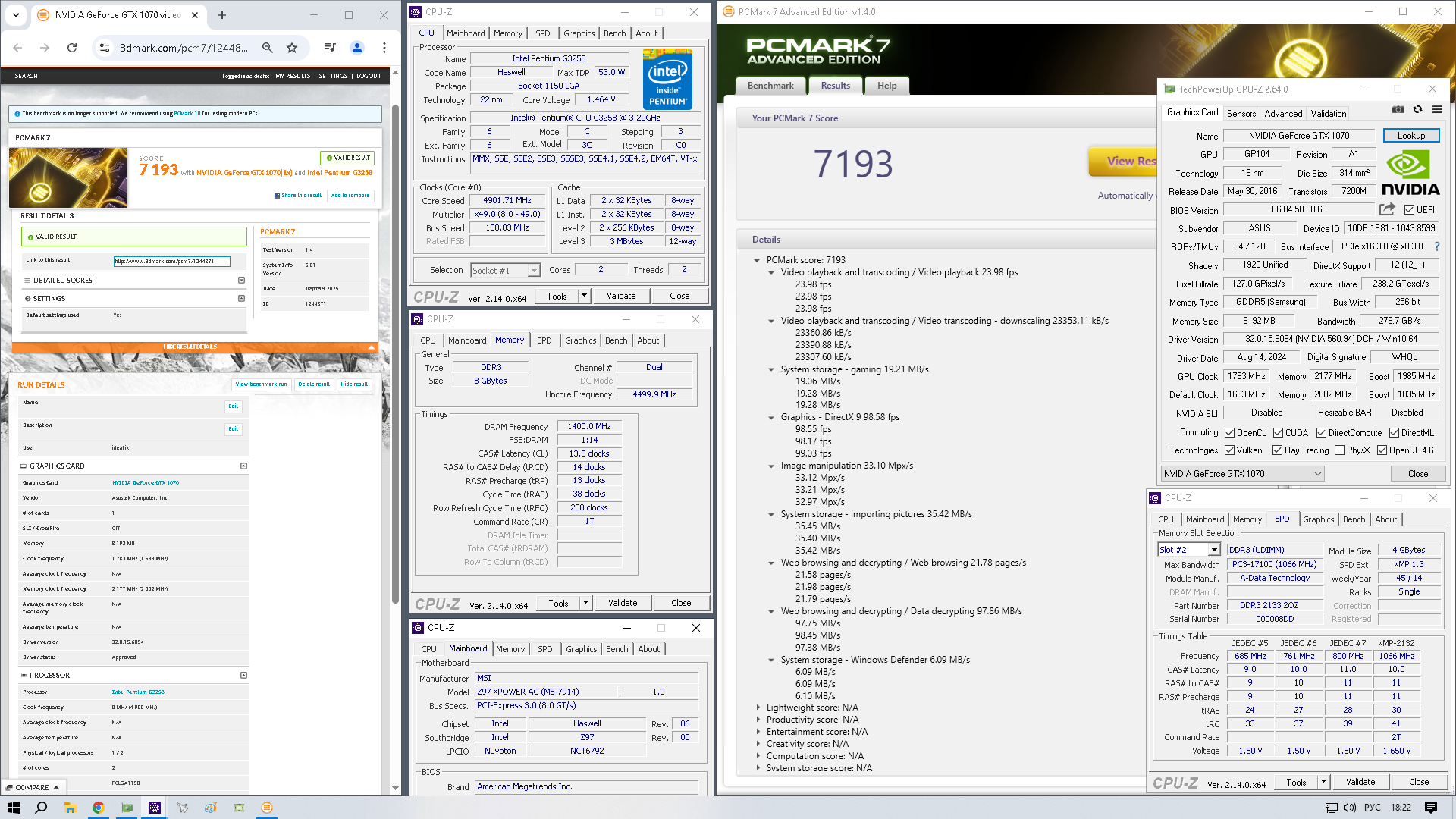Toggle DirectCompute checkbox
Image resolution: width=1456 pixels, height=819 pixels.
point(1321,433)
